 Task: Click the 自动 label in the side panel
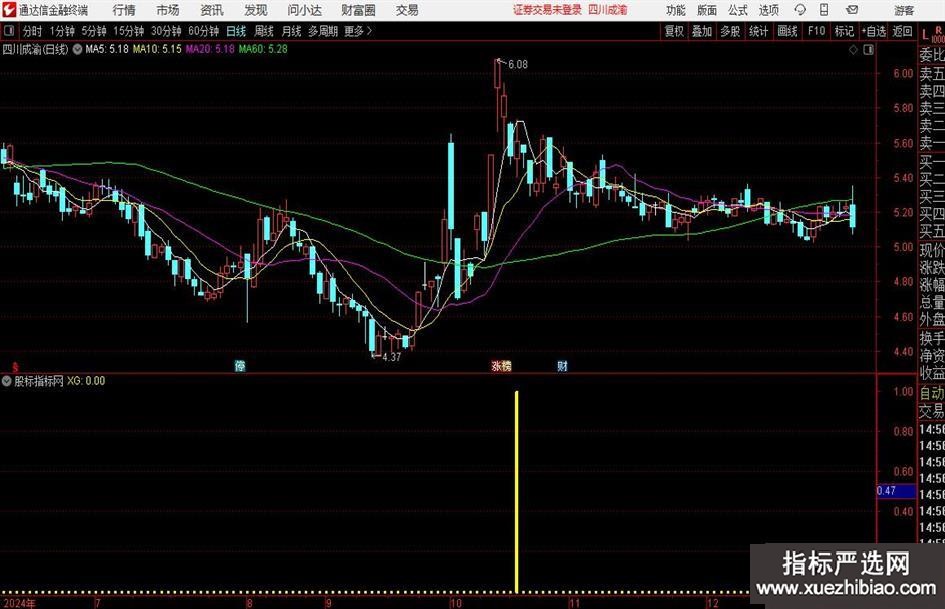[932, 393]
